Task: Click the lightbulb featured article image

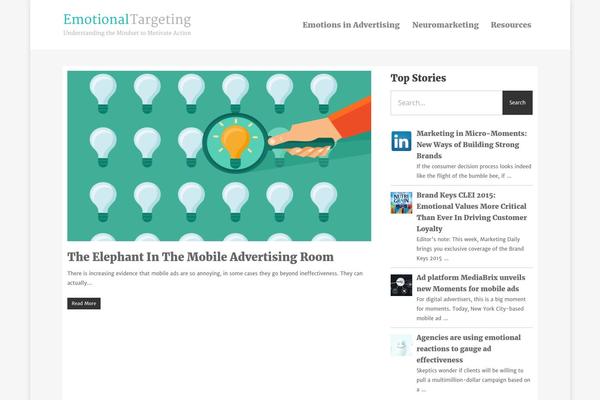Action: (219, 155)
